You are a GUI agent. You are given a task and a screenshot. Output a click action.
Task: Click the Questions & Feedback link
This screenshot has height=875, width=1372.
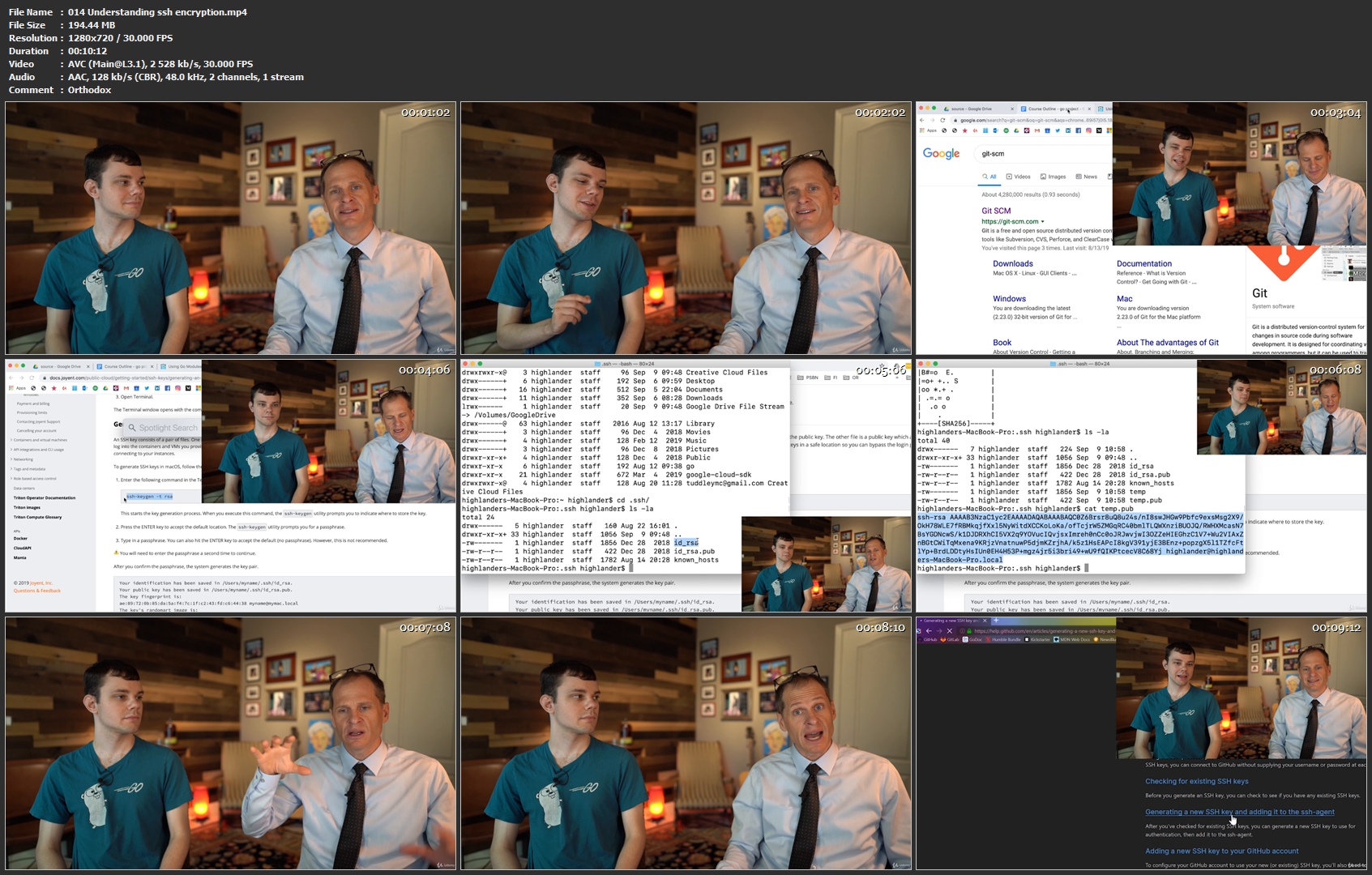pos(36,591)
